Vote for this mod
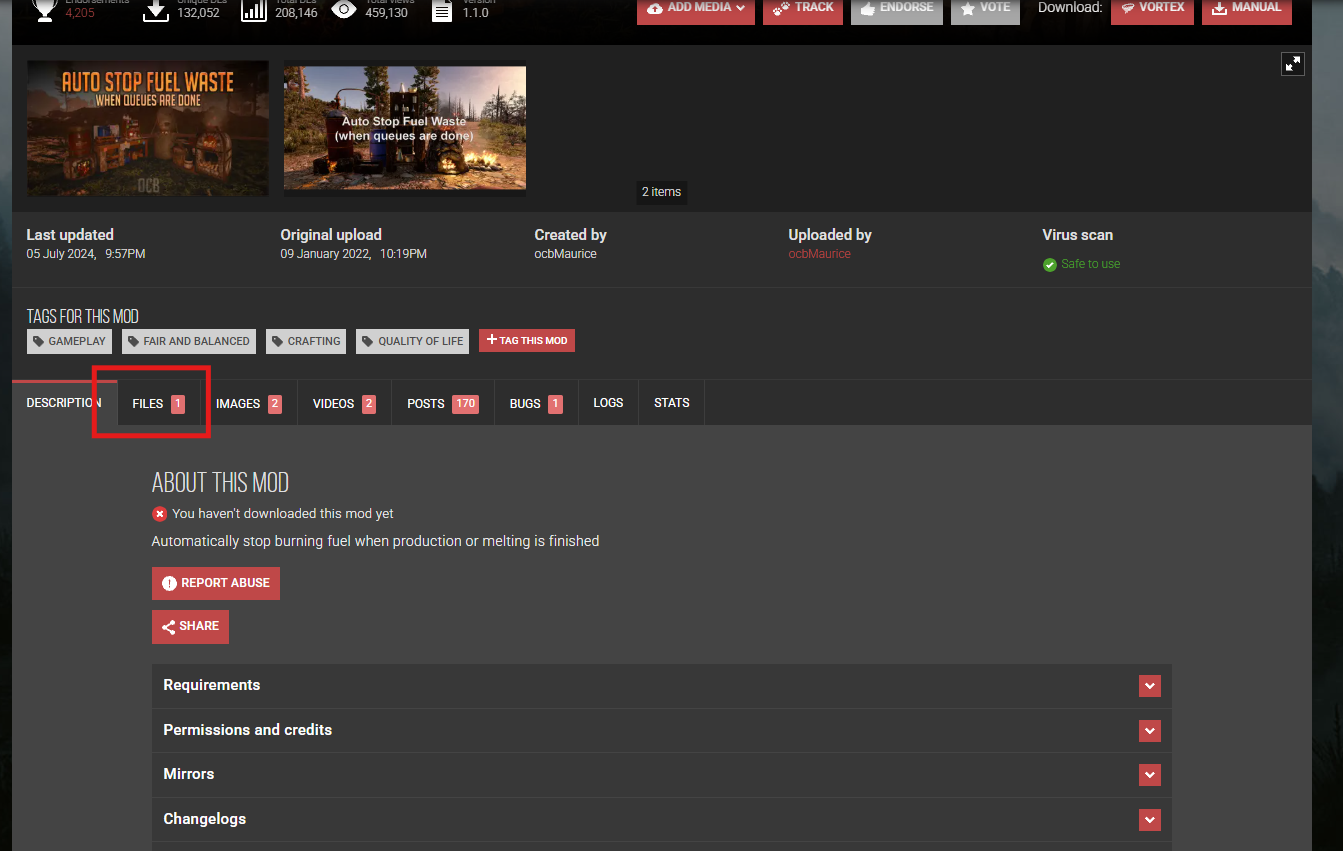Image resolution: width=1343 pixels, height=851 pixels. (x=985, y=8)
